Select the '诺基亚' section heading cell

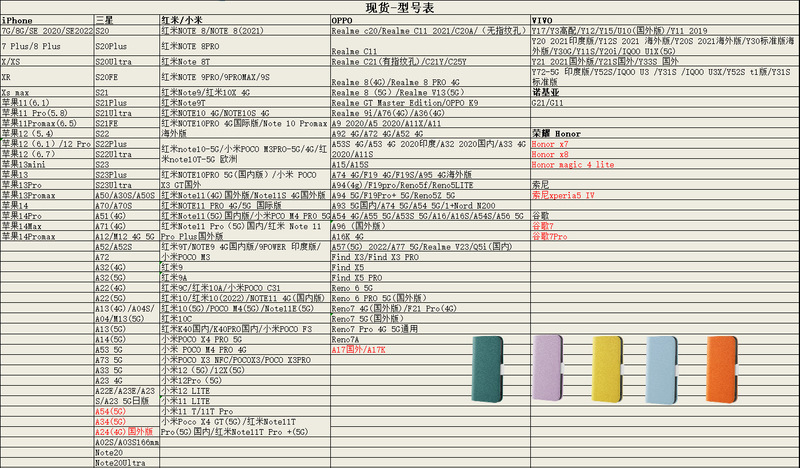[665, 92]
